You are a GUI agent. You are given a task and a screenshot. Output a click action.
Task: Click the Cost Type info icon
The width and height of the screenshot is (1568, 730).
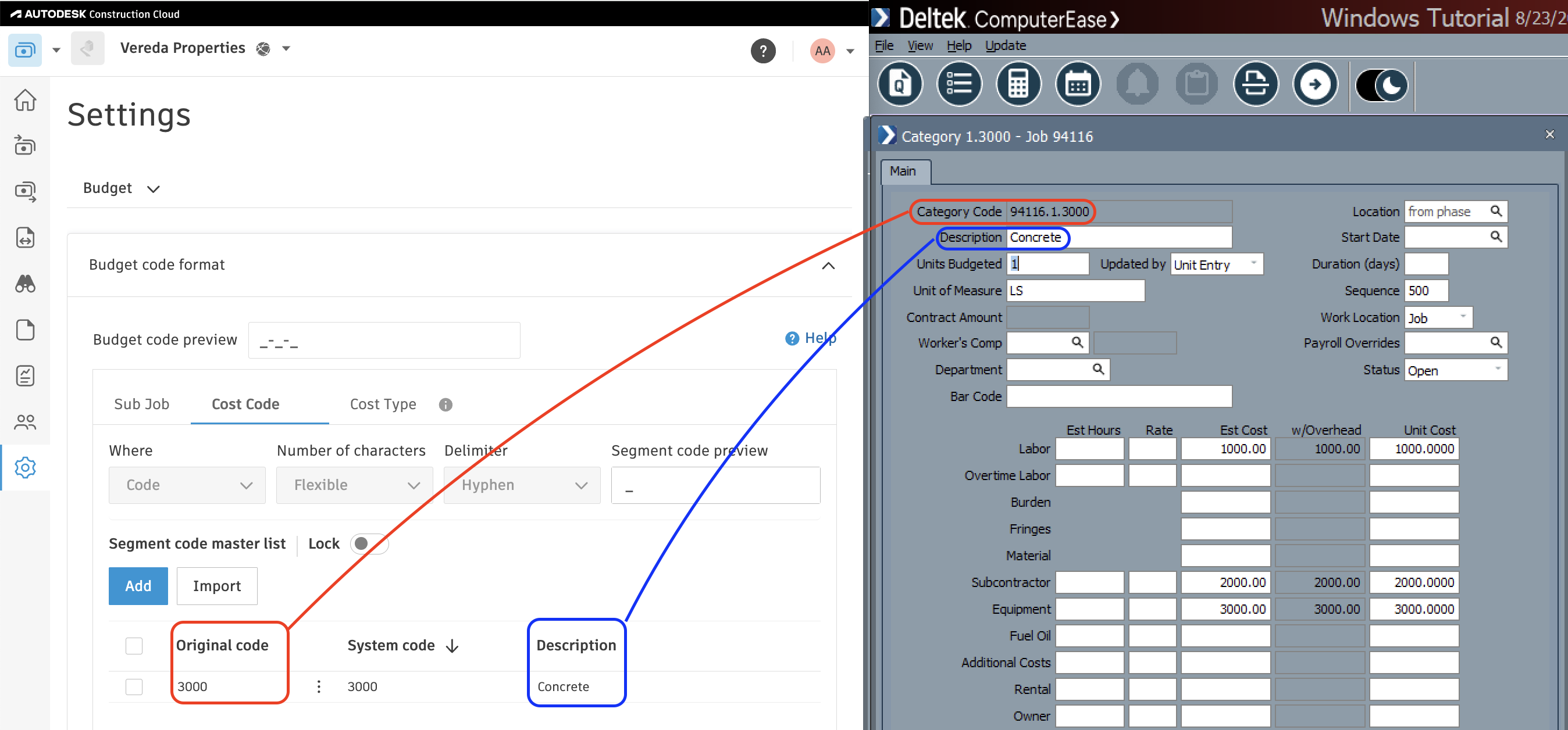point(446,405)
